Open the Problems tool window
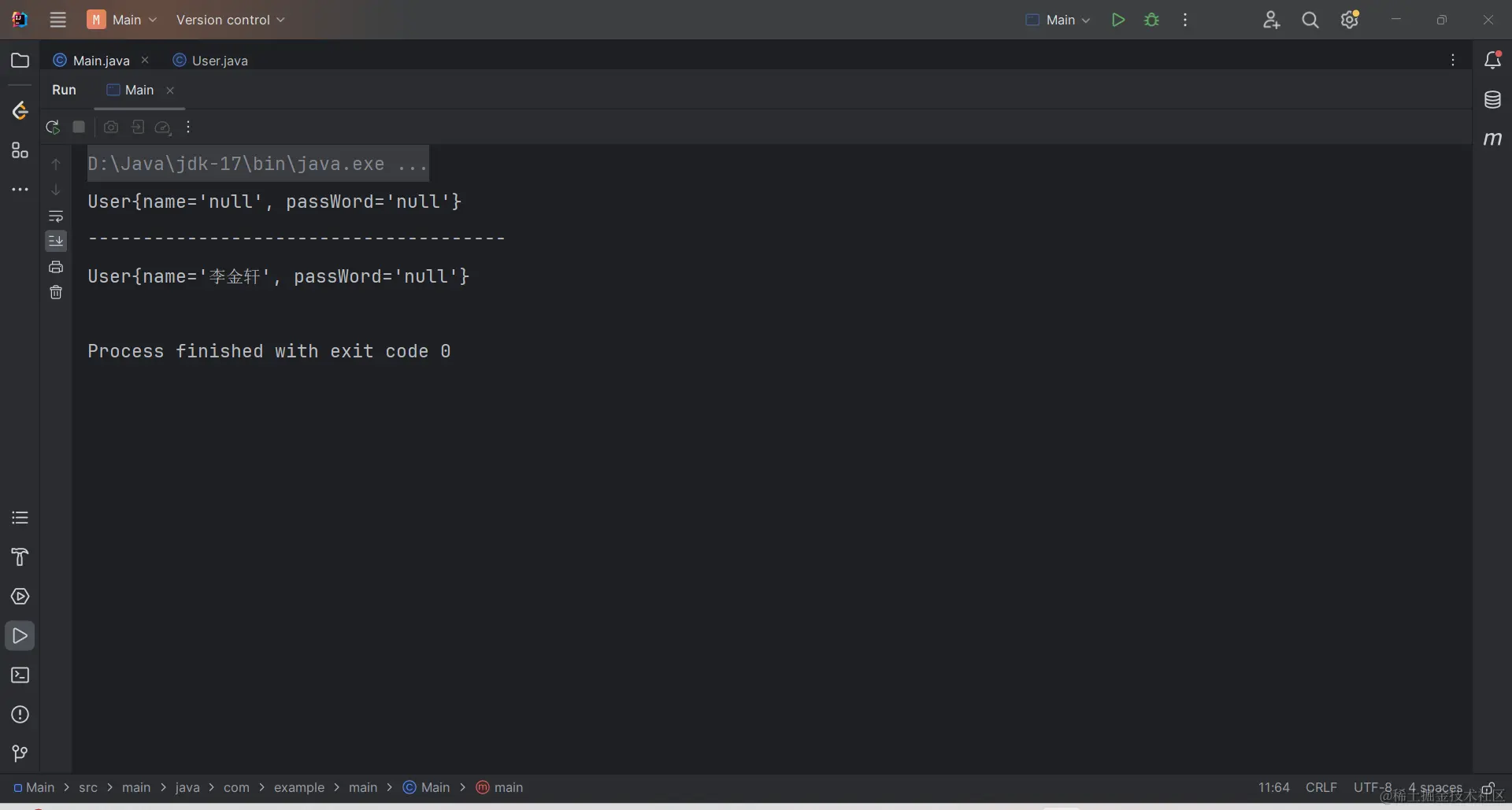 pyautogui.click(x=20, y=715)
